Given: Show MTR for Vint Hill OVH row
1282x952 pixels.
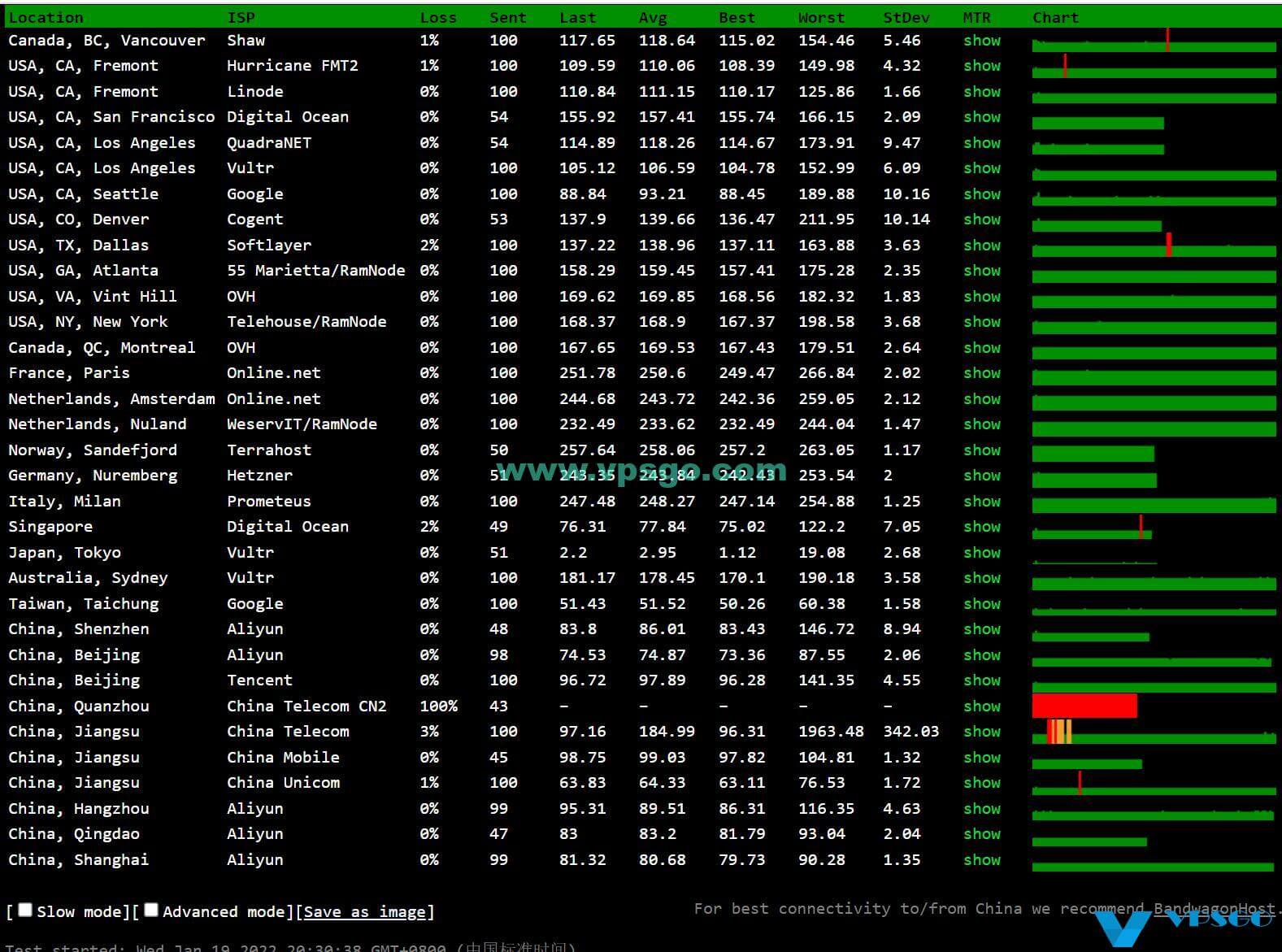Looking at the screenshot, I should pyautogui.click(x=982, y=297).
